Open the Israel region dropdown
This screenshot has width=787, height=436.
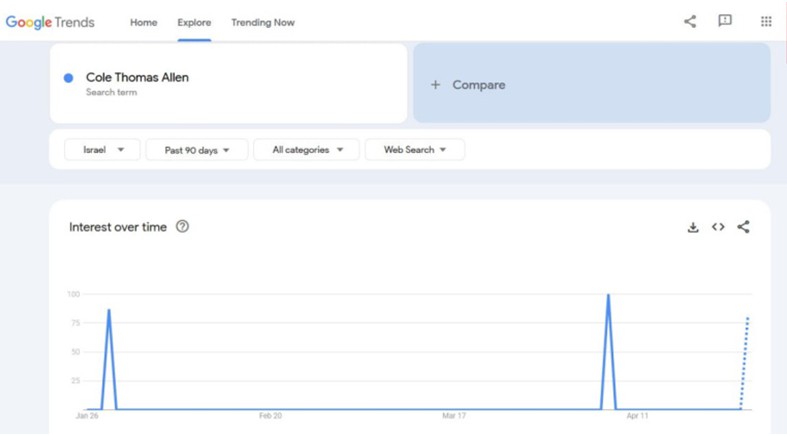click(102, 150)
